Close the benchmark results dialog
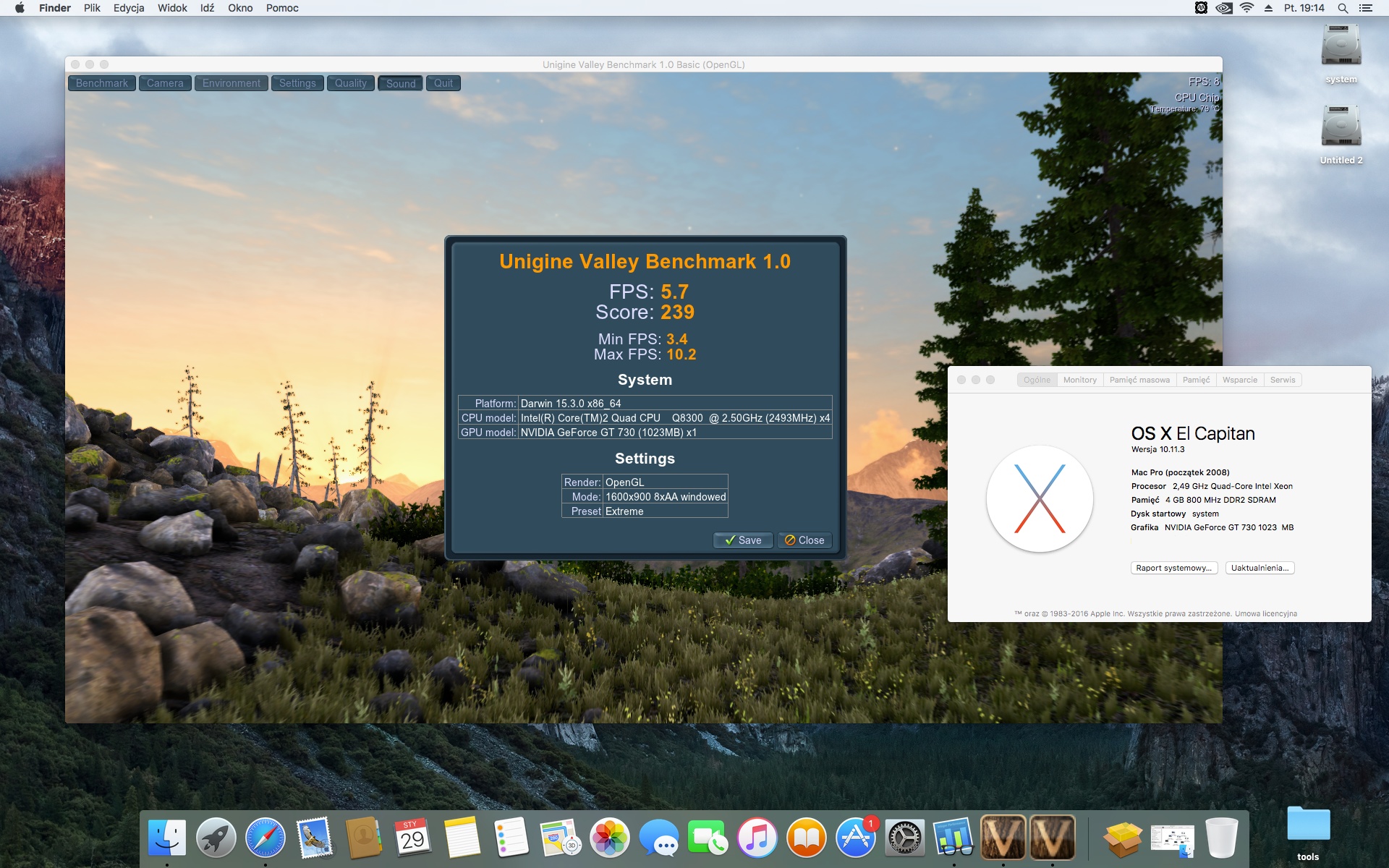1389x868 pixels. (x=804, y=540)
